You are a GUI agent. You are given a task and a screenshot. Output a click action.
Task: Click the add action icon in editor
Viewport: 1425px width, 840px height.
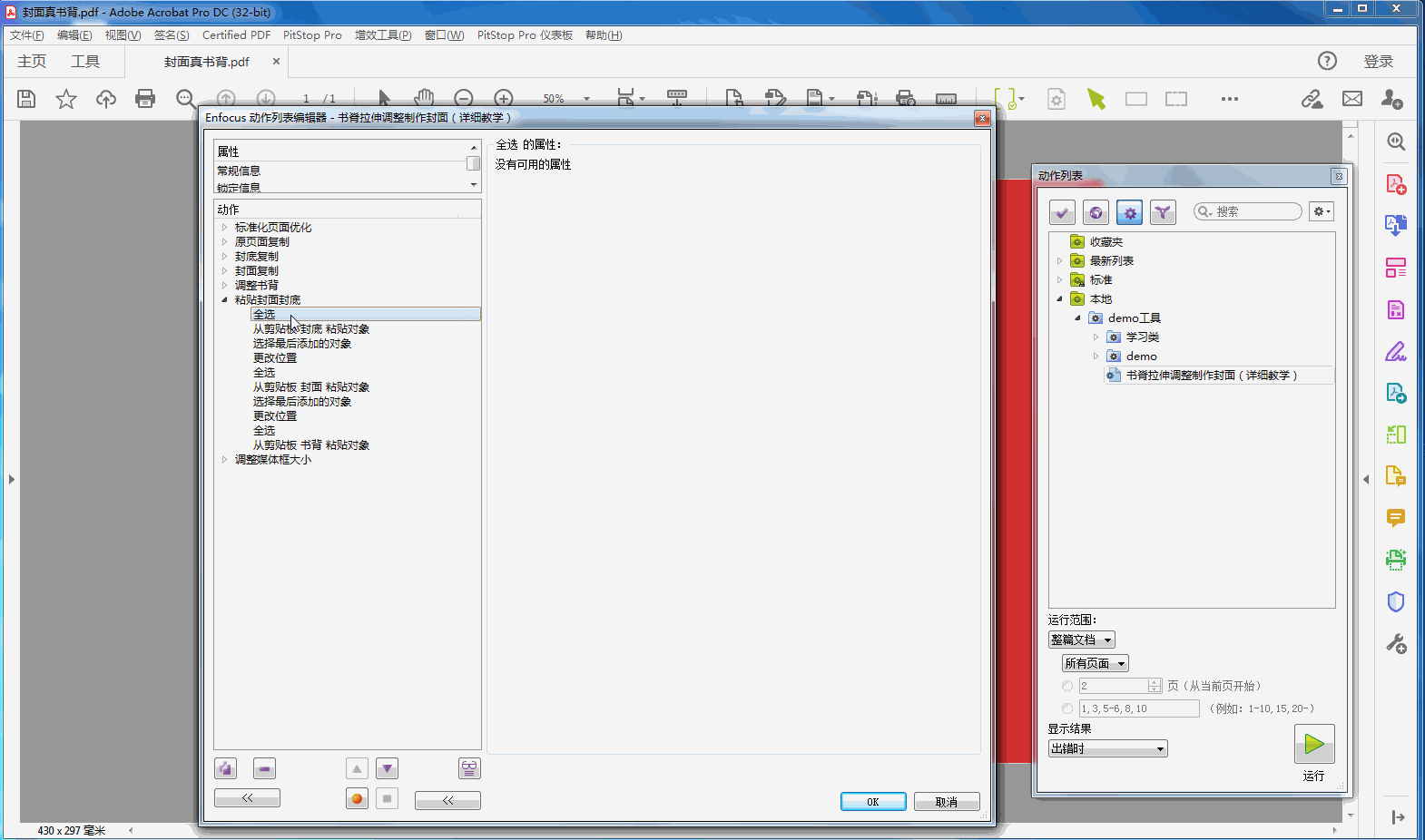226,769
